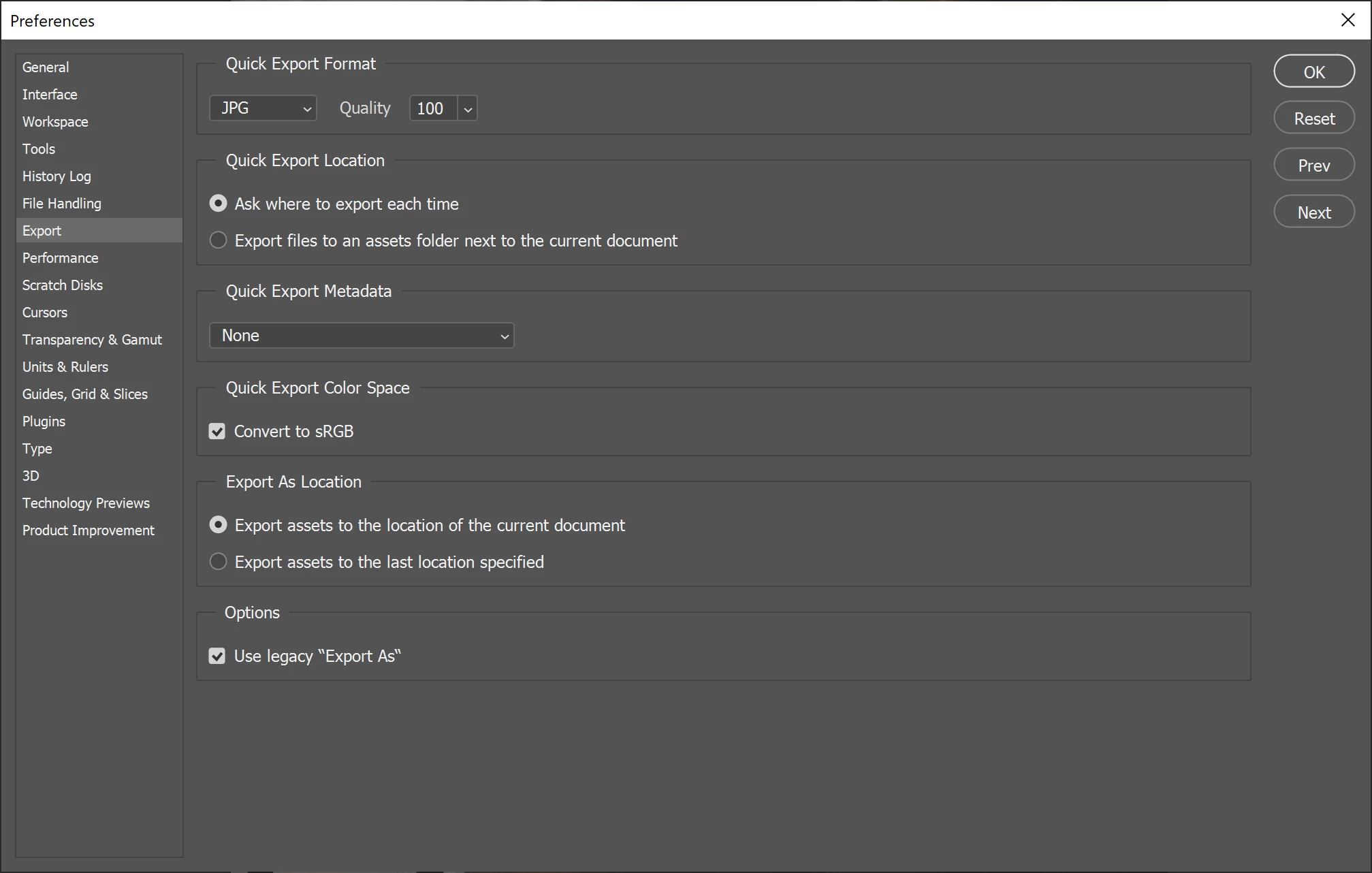The height and width of the screenshot is (873, 1372).
Task: Advance with the Next button
Action: click(1313, 212)
